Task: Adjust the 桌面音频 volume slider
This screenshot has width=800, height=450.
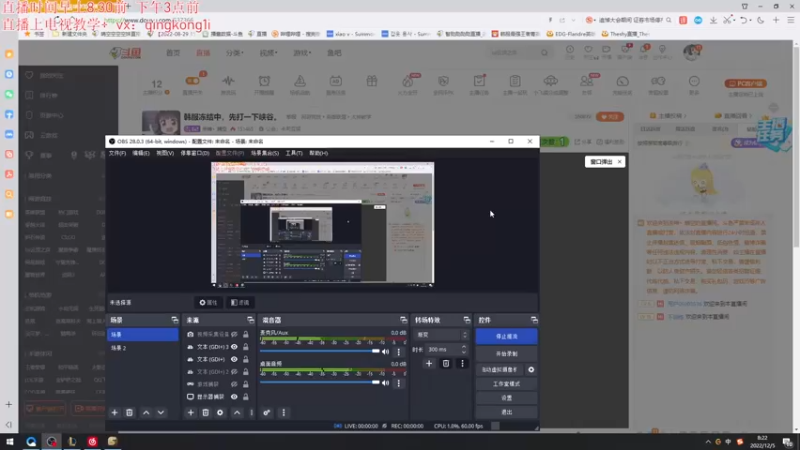Action: [320, 383]
